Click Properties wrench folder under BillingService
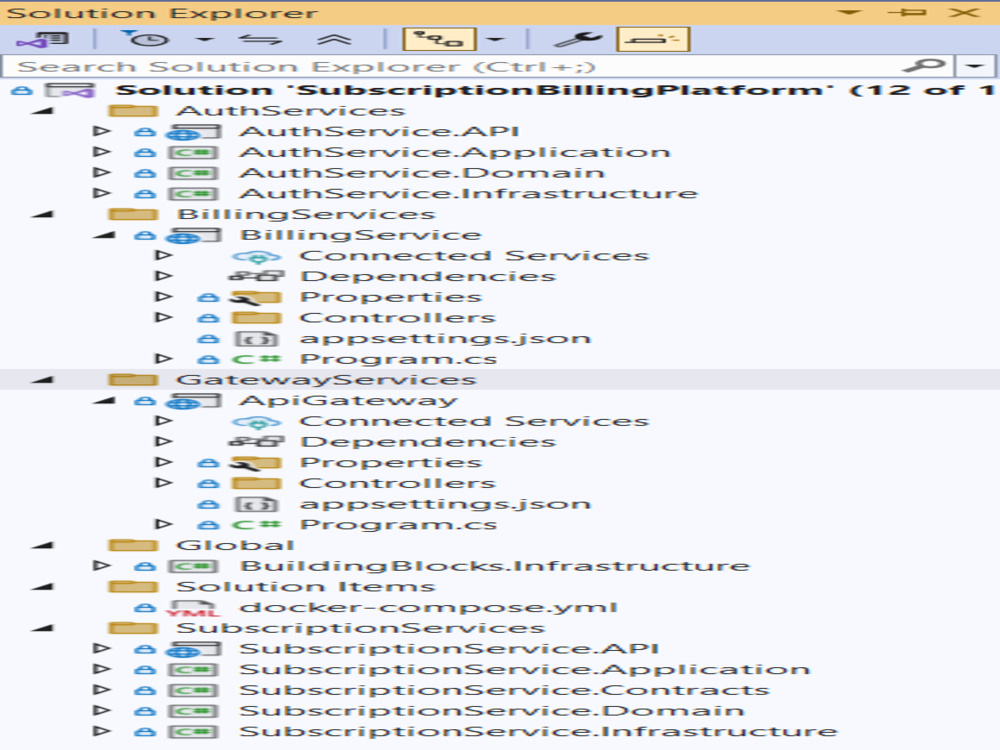 [255, 298]
